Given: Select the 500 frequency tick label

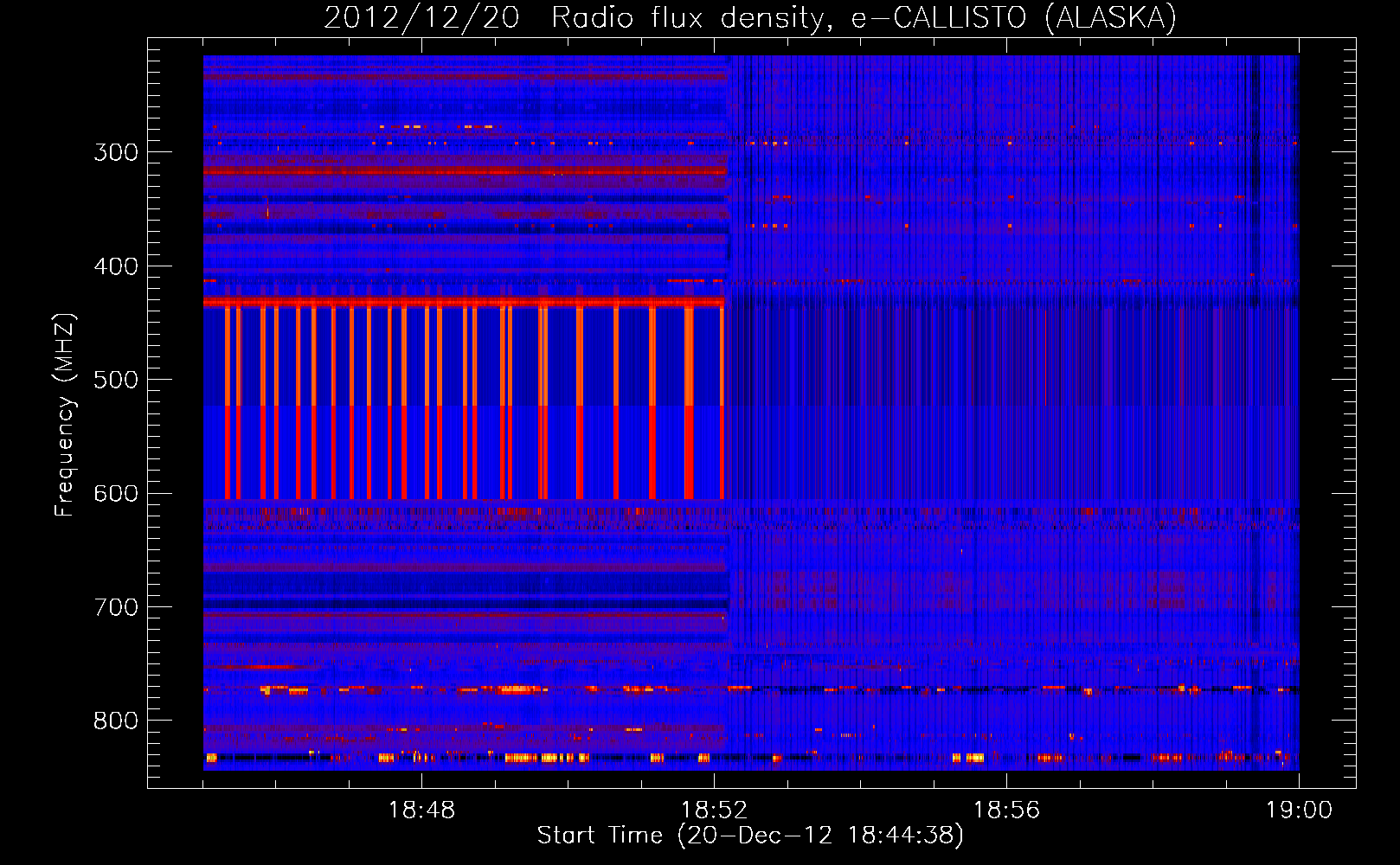Looking at the screenshot, I should click(x=116, y=381).
